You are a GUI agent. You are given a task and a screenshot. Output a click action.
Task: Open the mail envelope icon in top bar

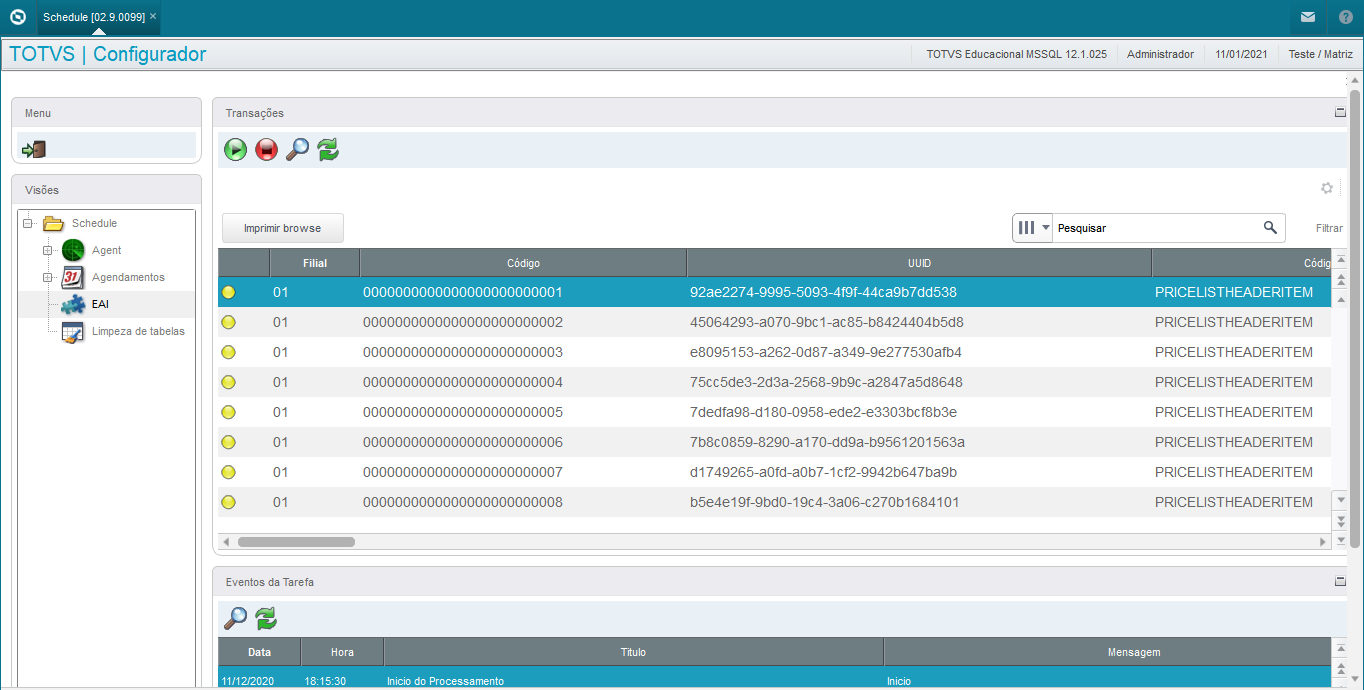1308,17
